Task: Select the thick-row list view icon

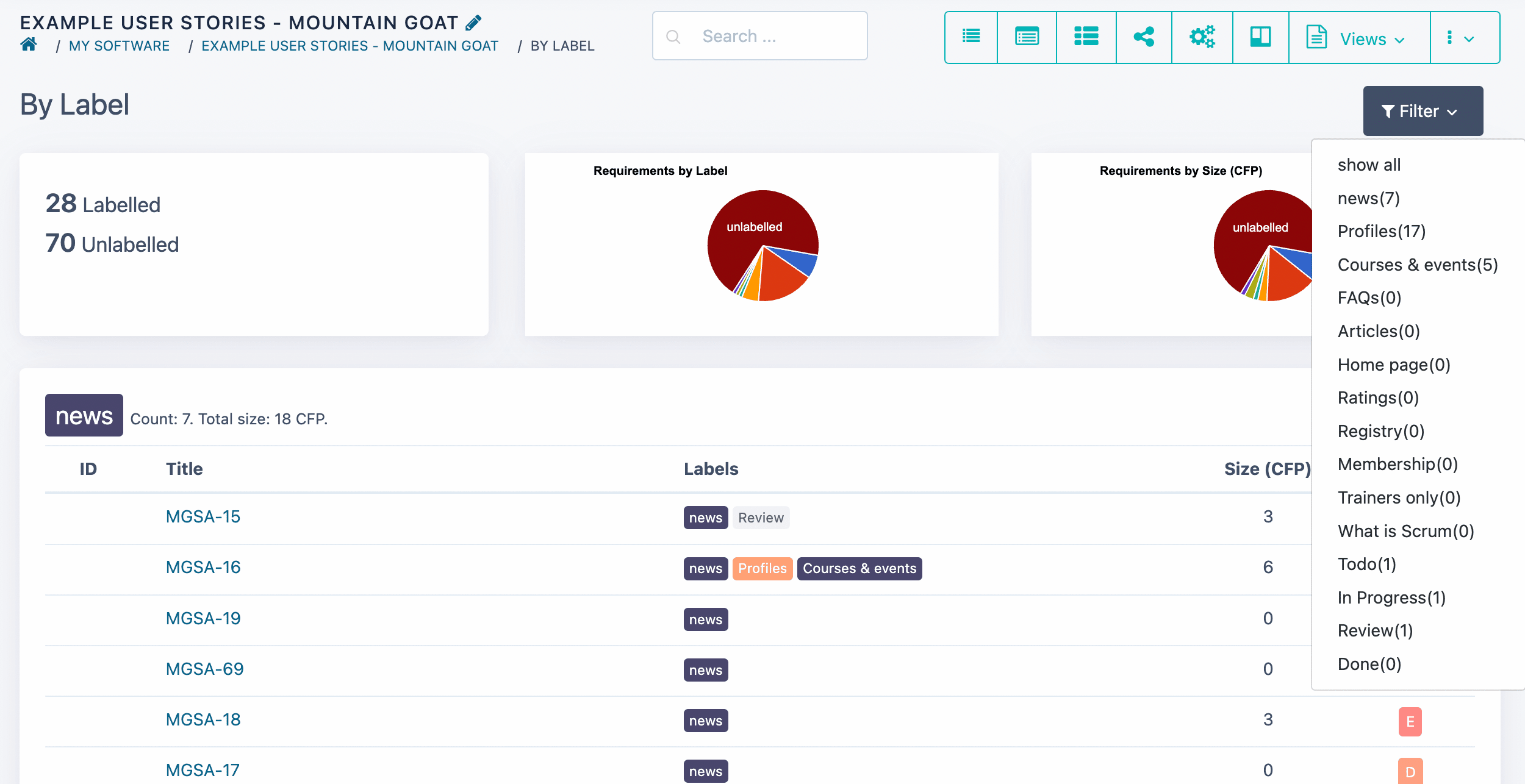Action: pyautogui.click(x=1086, y=37)
